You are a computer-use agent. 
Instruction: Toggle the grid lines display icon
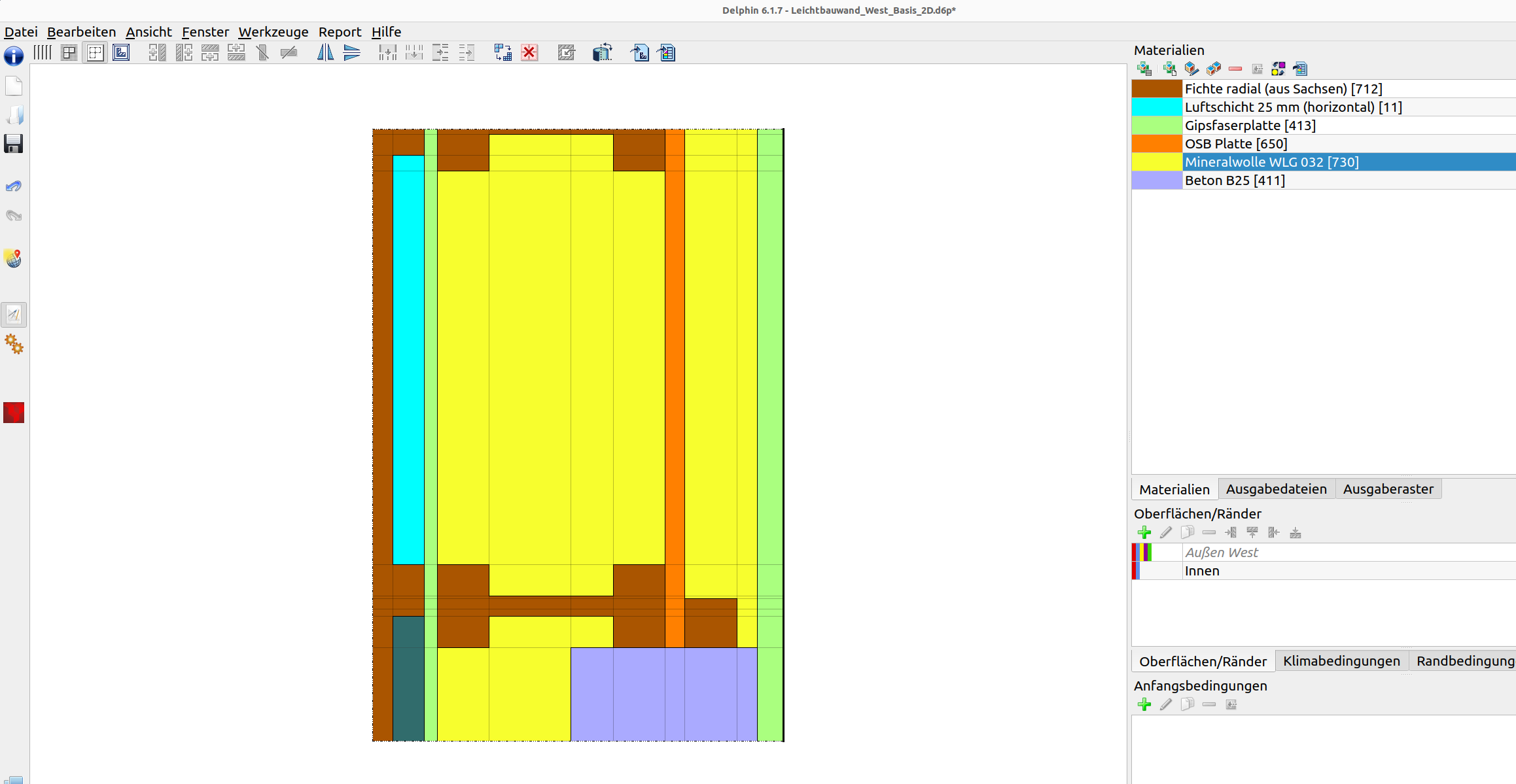click(x=69, y=52)
